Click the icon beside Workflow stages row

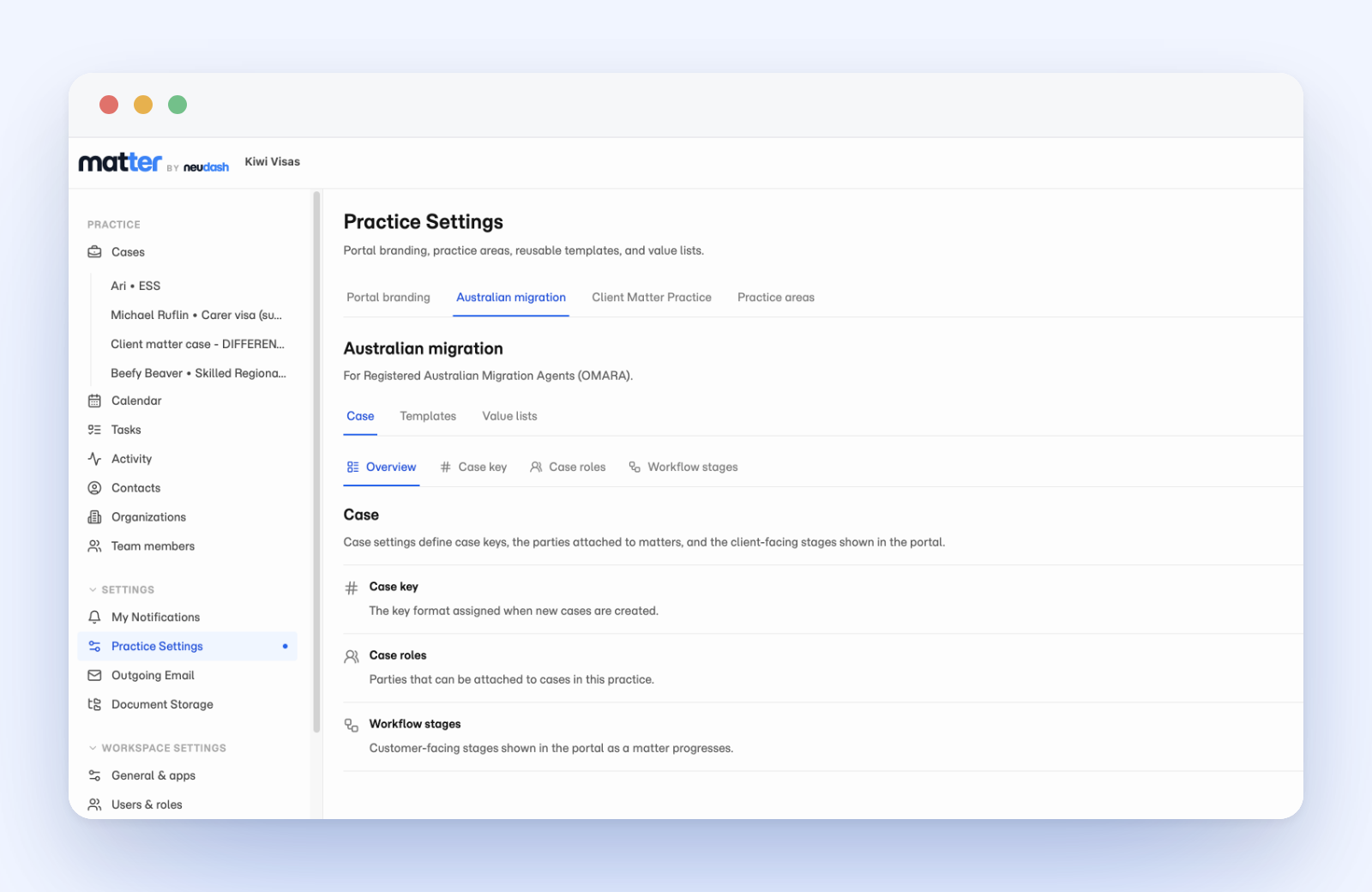(352, 726)
